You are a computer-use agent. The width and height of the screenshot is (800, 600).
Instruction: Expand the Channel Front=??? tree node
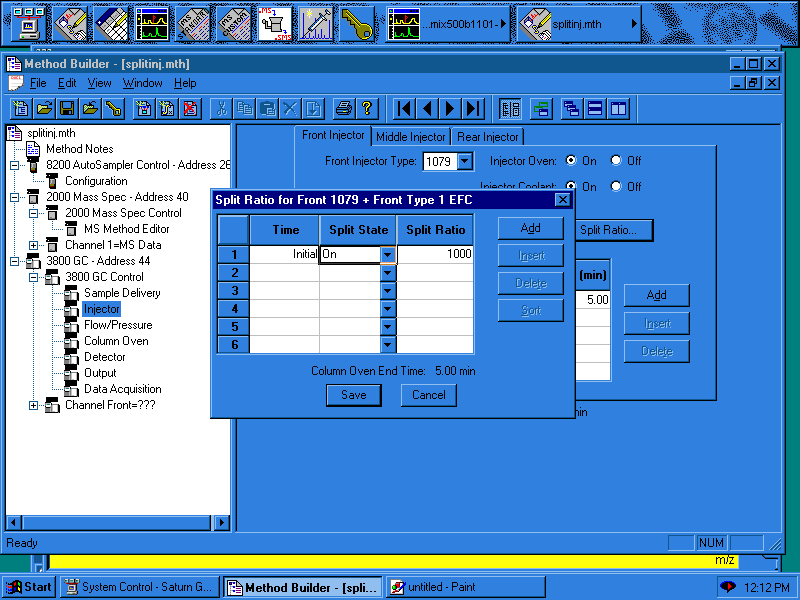point(33,406)
